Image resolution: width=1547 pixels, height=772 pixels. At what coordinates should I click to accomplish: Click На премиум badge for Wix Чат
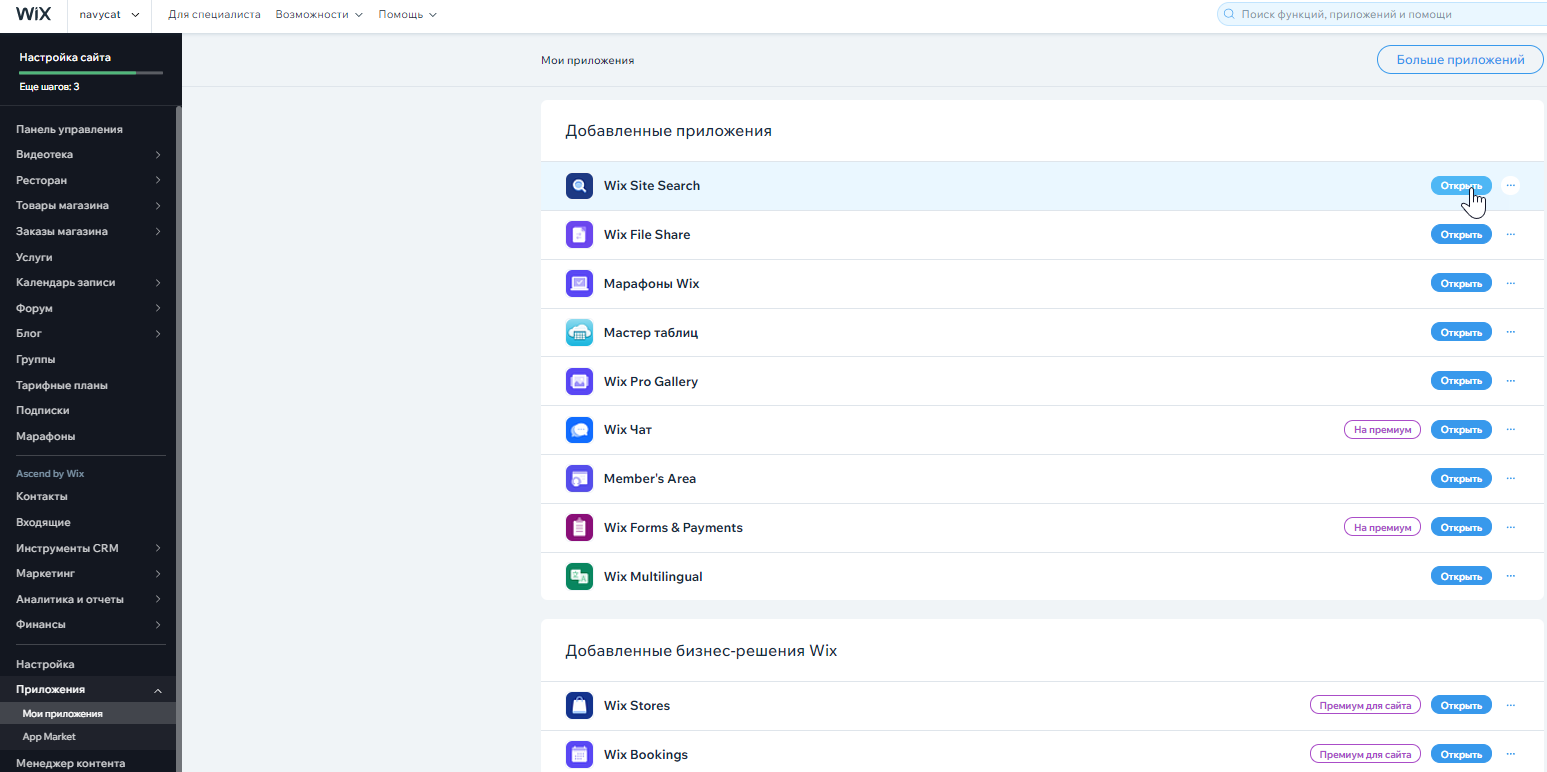1382,430
